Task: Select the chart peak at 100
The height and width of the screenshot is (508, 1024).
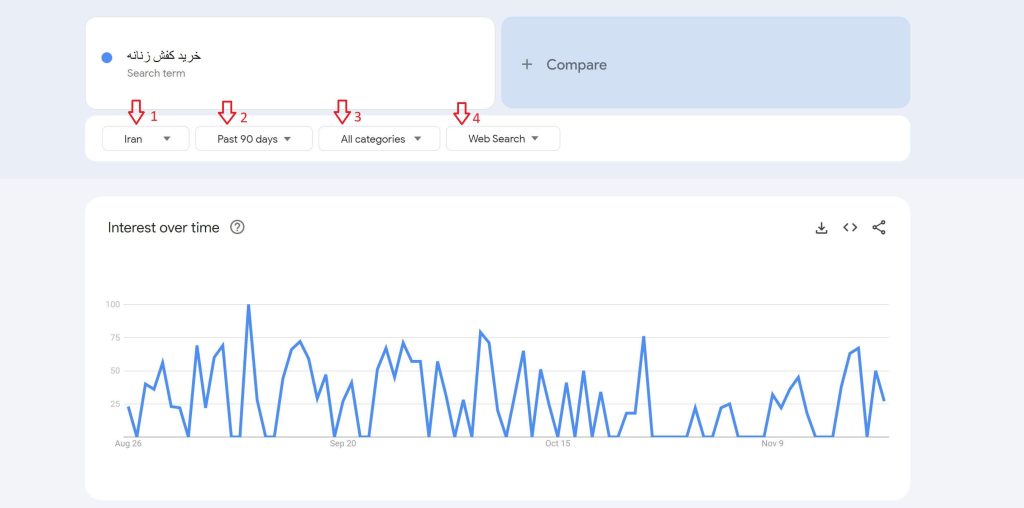Action: coord(248,305)
